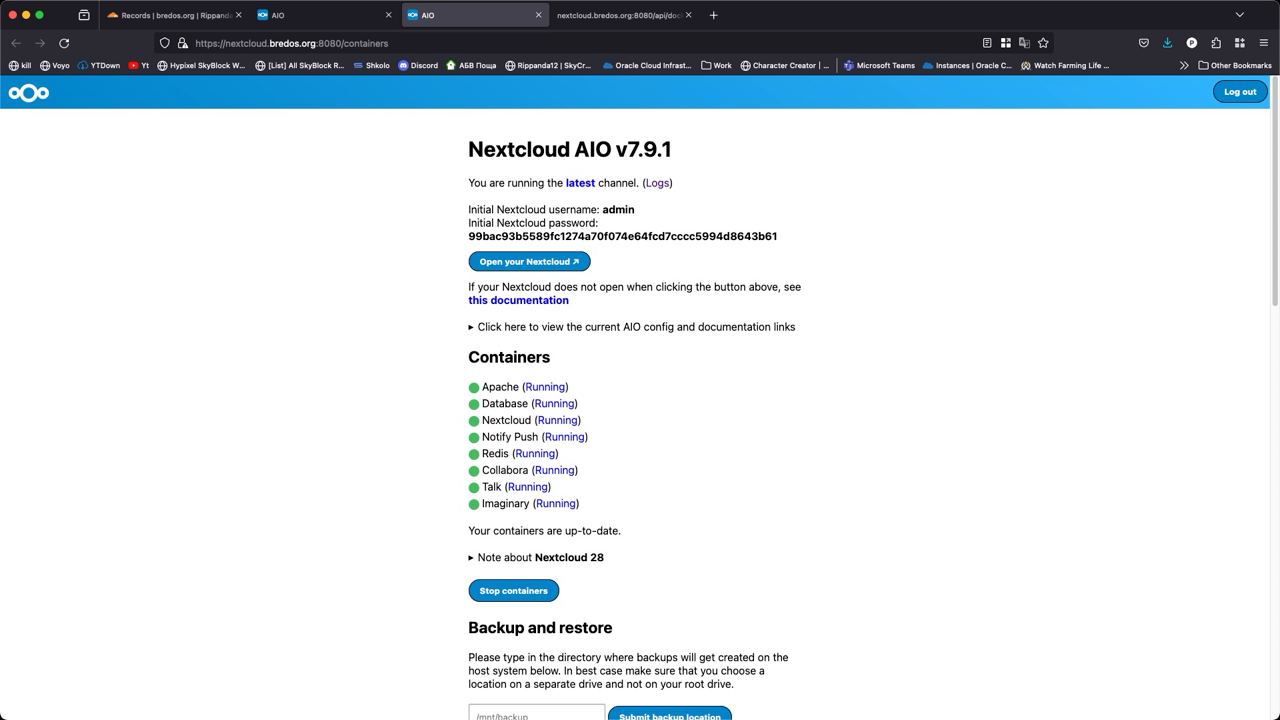Screen dimensions: 1280x720
Task: Open the Other Bookmarks folder
Action: click(x=1235, y=66)
